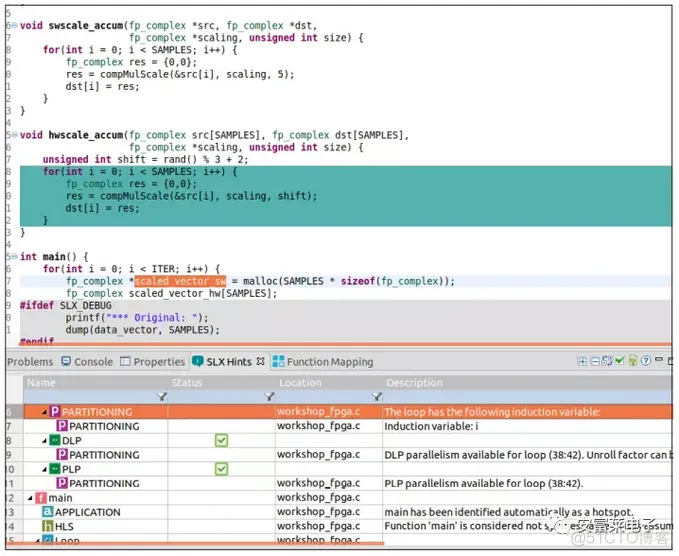
Task: Click 'main has been identified automatically as a hotspot' text
Action: pyautogui.click(x=509, y=512)
